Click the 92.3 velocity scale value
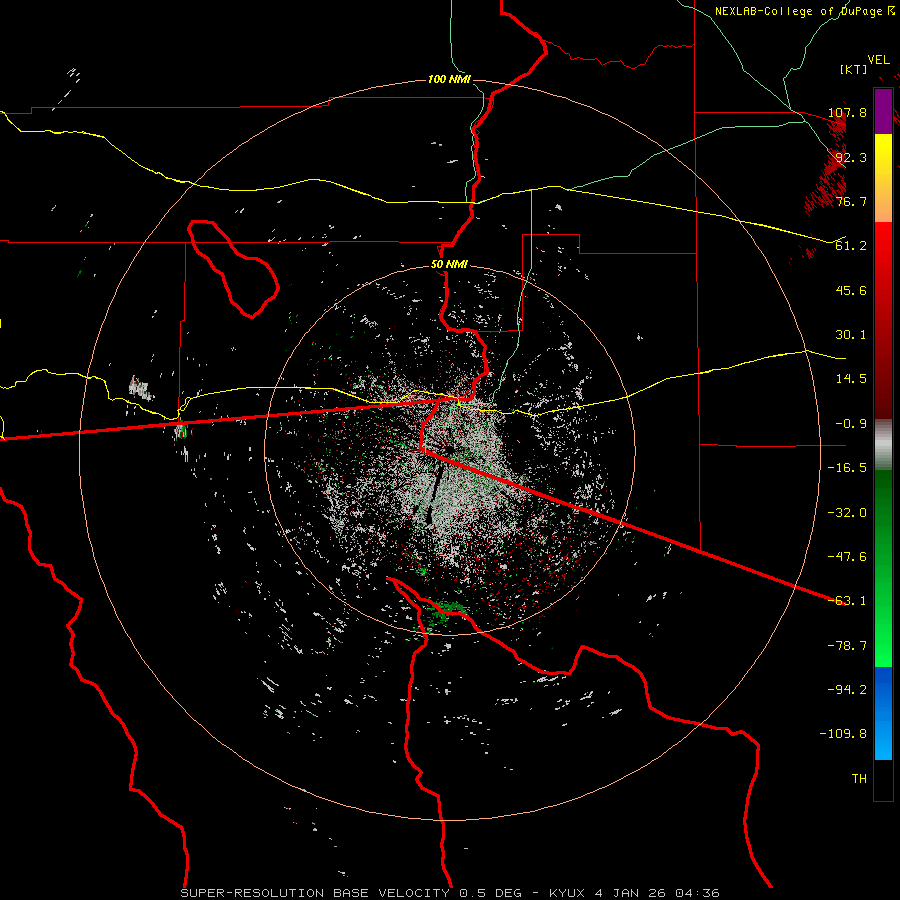 (x=851, y=157)
